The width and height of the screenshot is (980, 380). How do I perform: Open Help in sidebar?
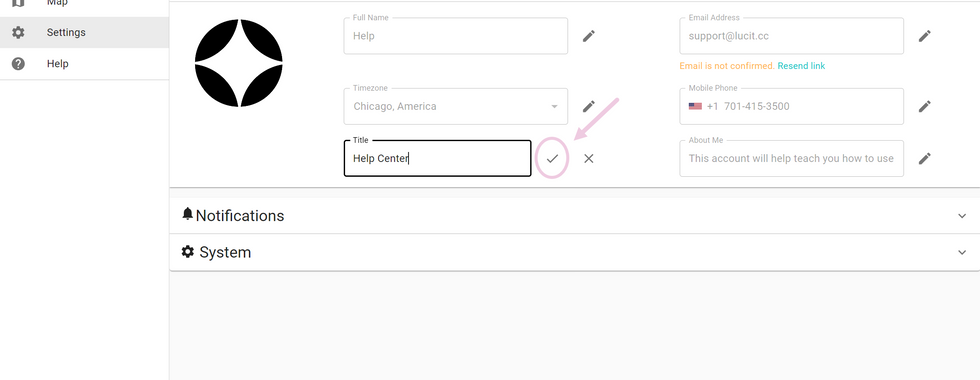(84, 64)
